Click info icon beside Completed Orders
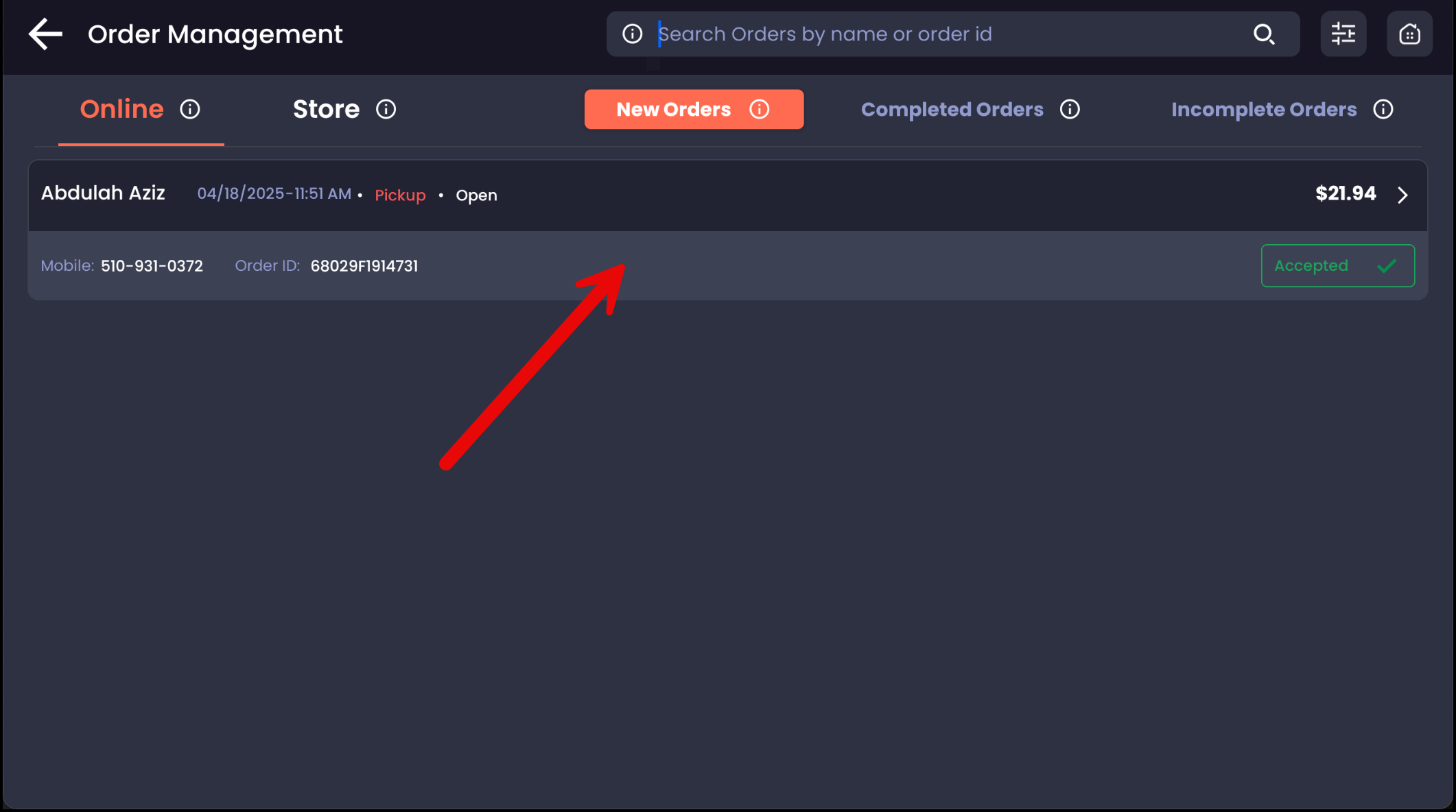This screenshot has height=812, width=1456. coord(1069,110)
